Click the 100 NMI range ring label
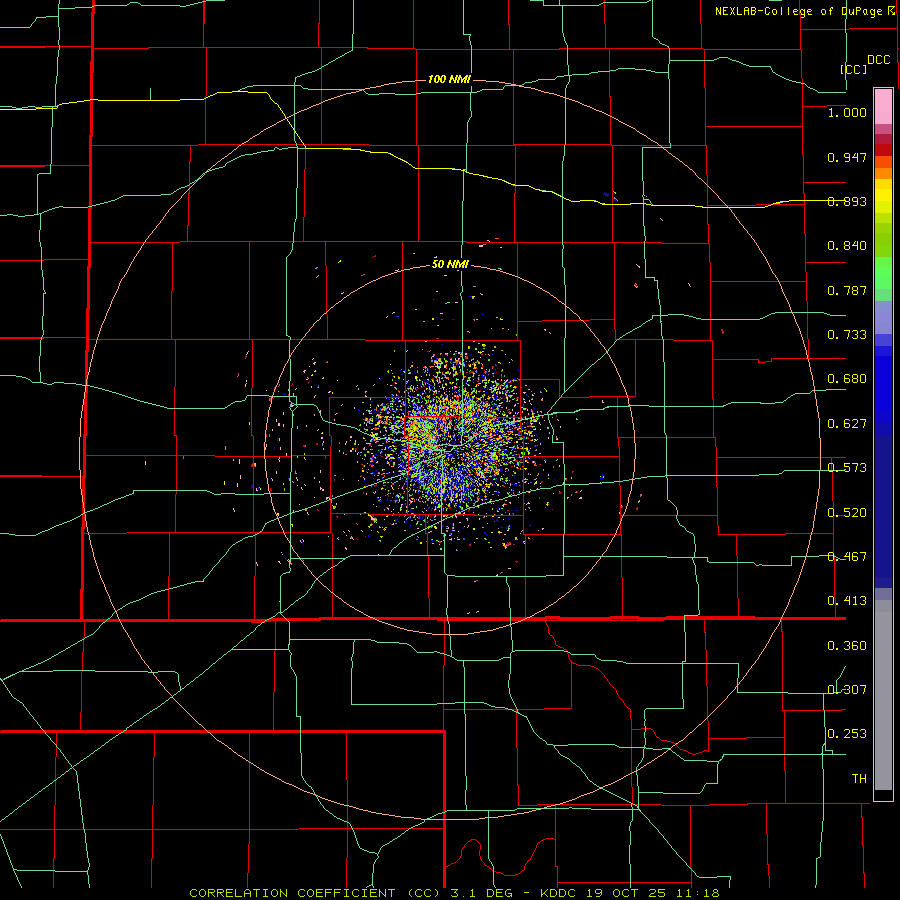The width and height of the screenshot is (900, 900). click(x=449, y=79)
